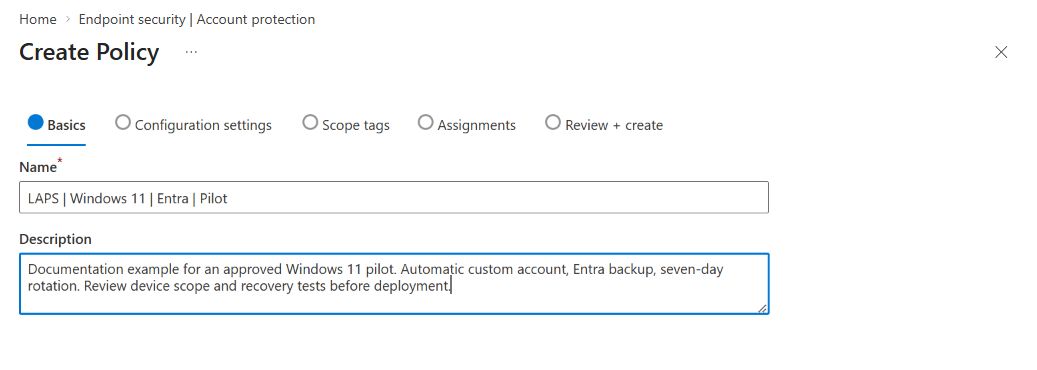The image size is (1037, 370).
Task: Select the Basics step tab
Action: click(56, 124)
